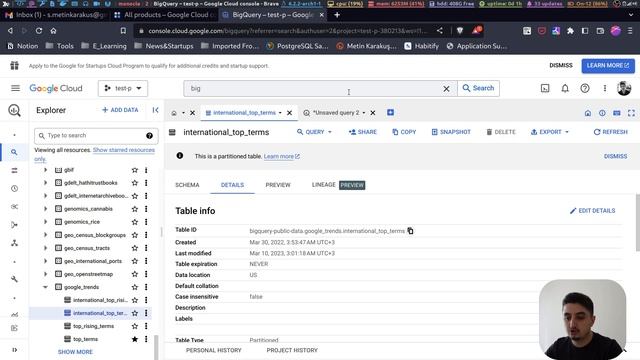Viewport: 640px width, 360px height.
Task: Open Brave Shields icon
Action: (460, 31)
